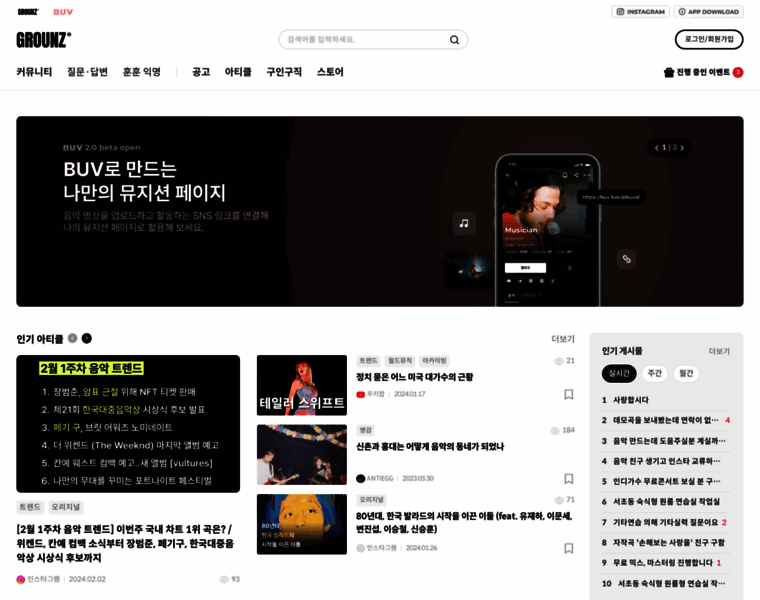Click the 오리지널 tag under featured article
Viewport: 760px width, 600px height.
65,507
